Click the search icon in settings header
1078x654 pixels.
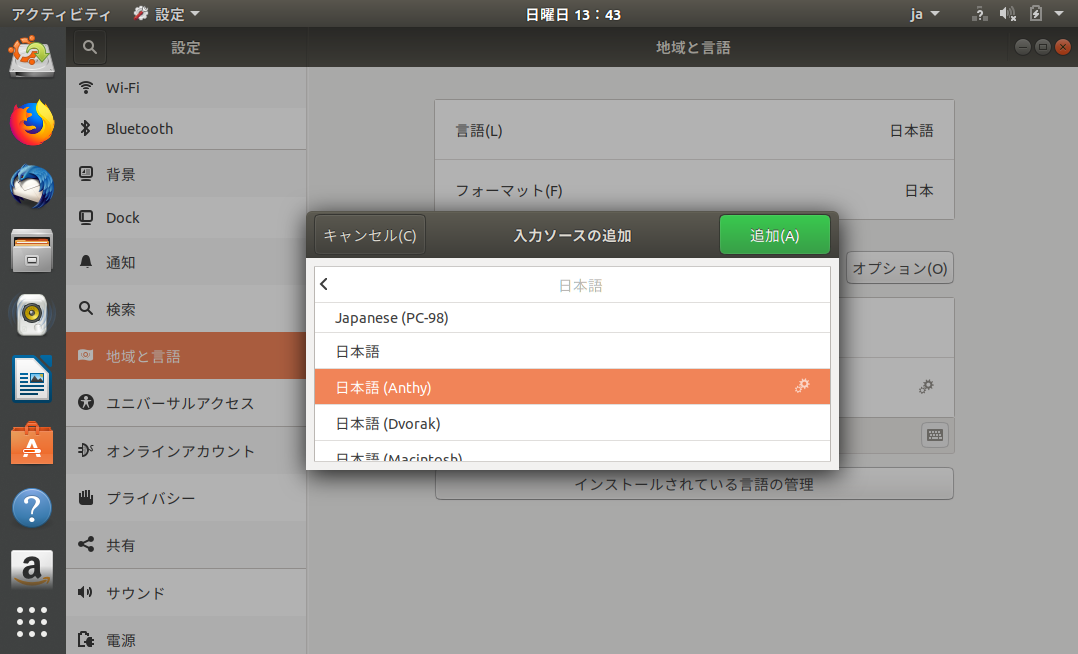pos(89,47)
